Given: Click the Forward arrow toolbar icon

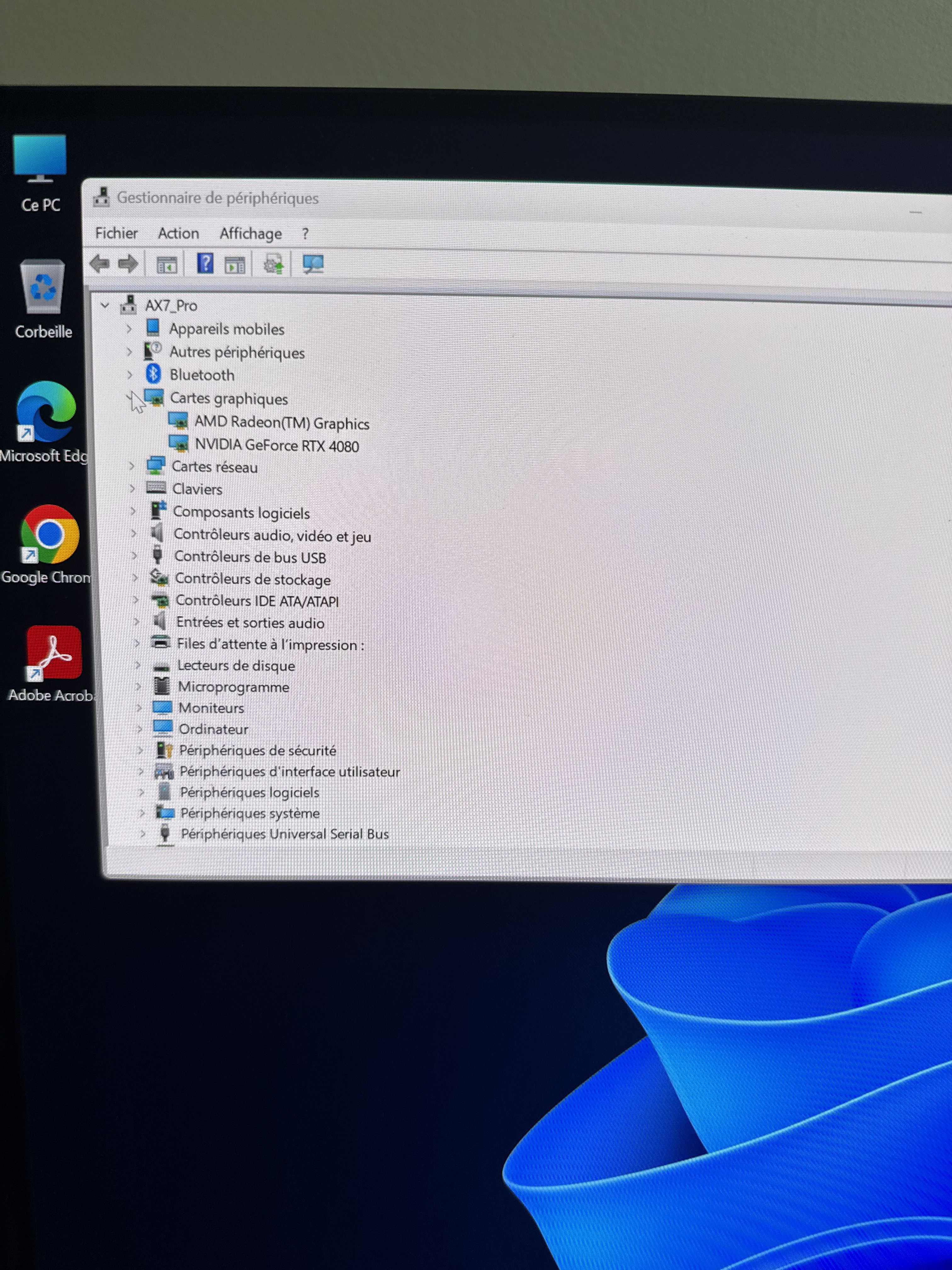Looking at the screenshot, I should coord(128,264).
